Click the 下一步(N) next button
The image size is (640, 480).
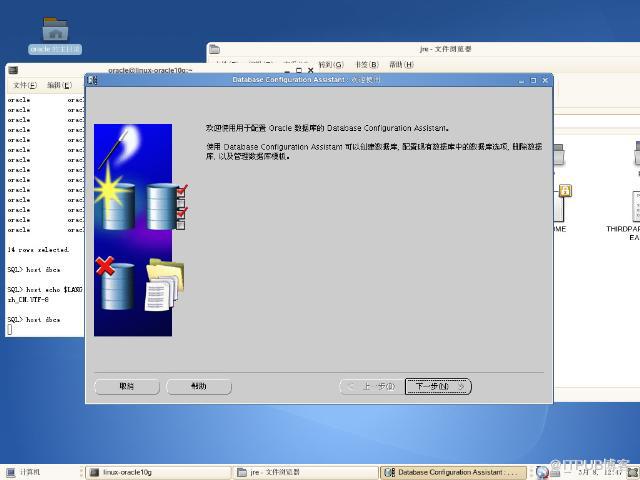coord(438,386)
